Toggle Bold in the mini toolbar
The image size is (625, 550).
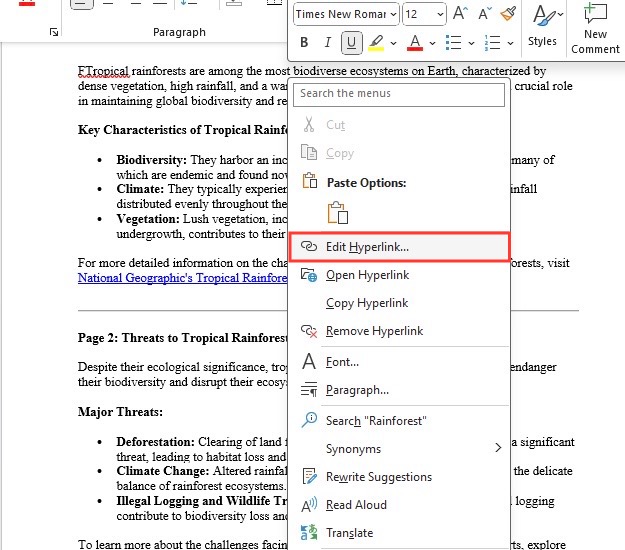pyautogui.click(x=304, y=42)
